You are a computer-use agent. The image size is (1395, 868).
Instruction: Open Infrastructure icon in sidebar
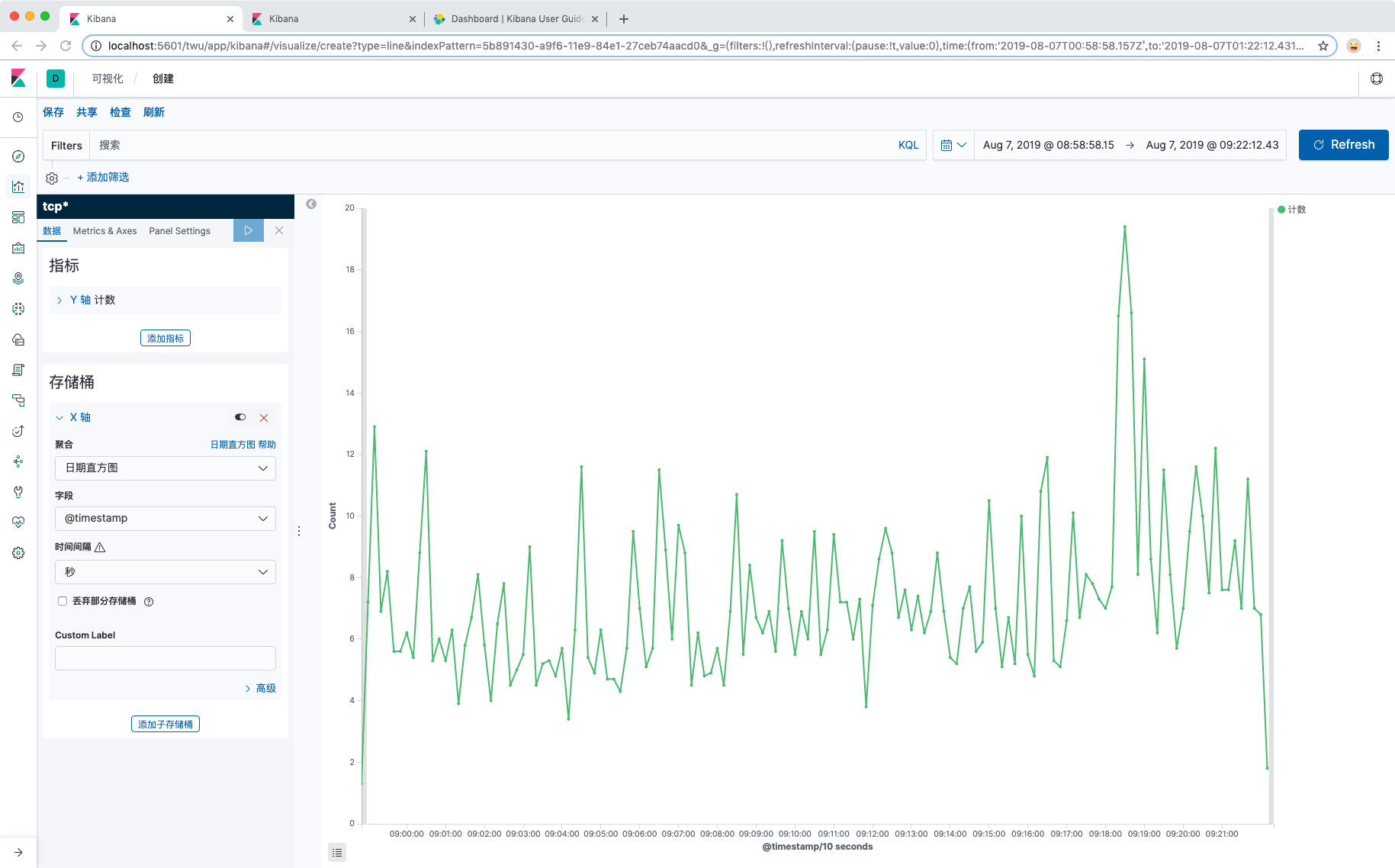(18, 339)
